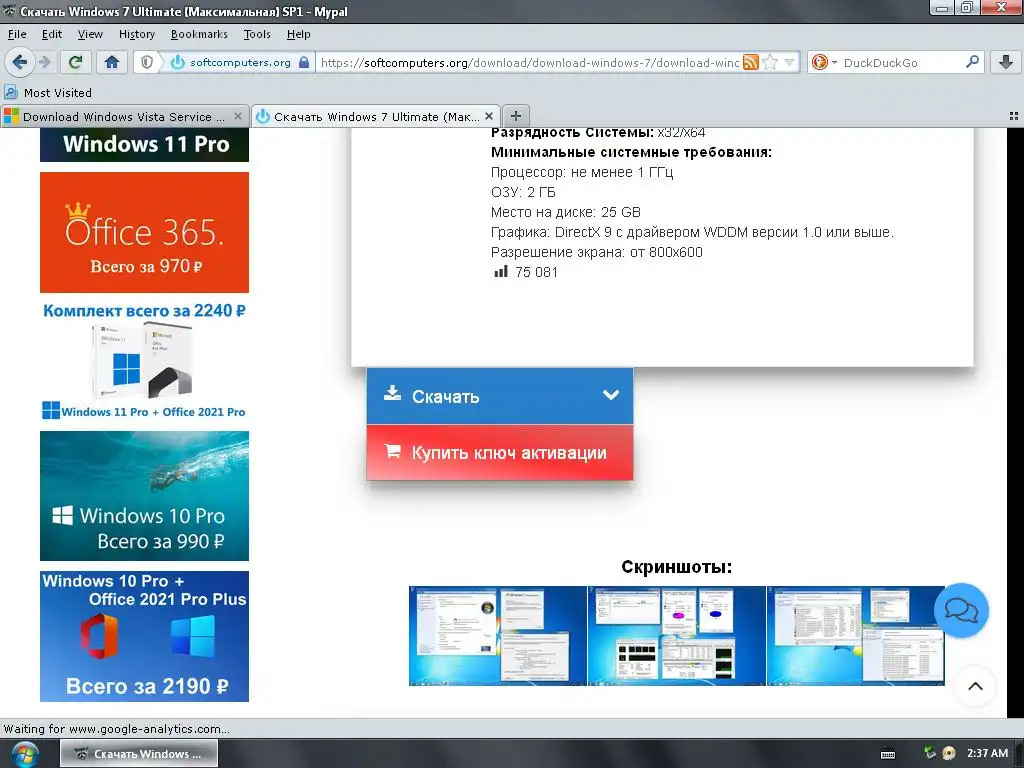Click Купить ключ активации red button
Viewport: 1024px width, 768px height.
(500, 453)
